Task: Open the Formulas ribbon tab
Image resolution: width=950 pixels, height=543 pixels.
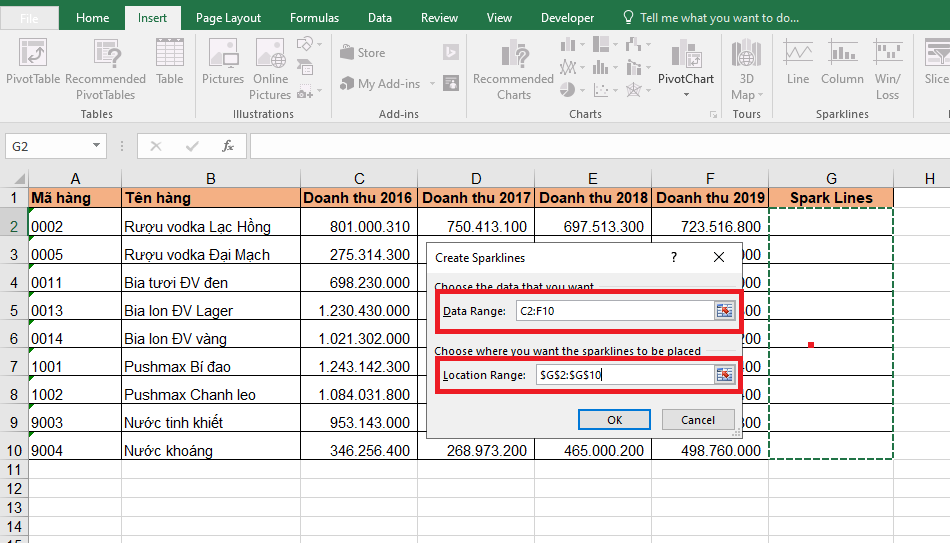Action: [314, 18]
